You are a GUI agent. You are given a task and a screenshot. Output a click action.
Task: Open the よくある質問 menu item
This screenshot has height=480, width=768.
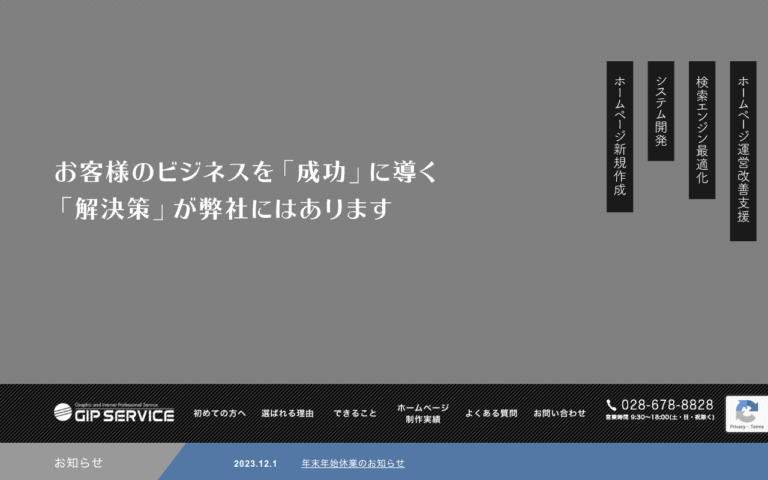pos(491,413)
